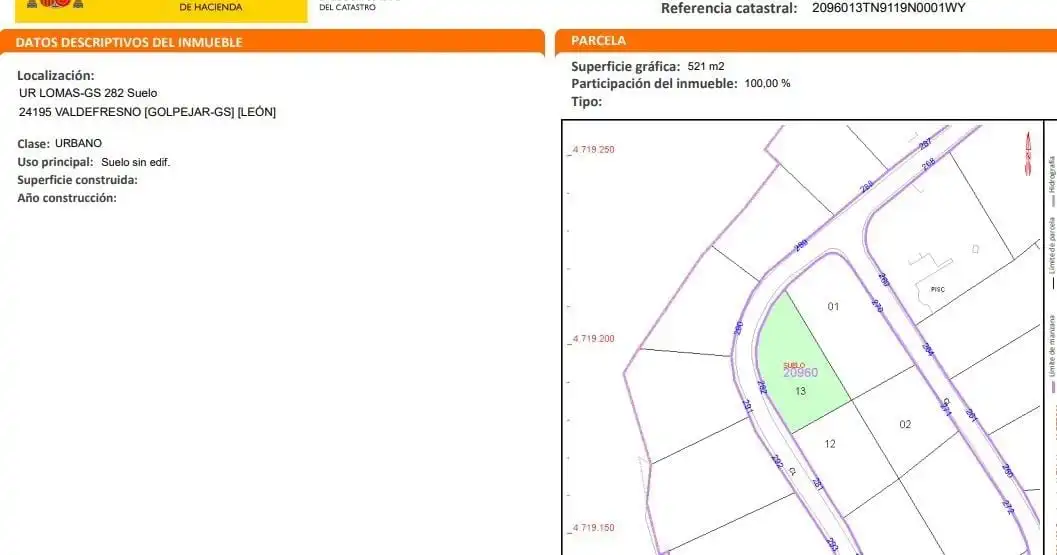Click the PISC pool outline on map
The width and height of the screenshot is (1057, 555).
click(x=937, y=289)
